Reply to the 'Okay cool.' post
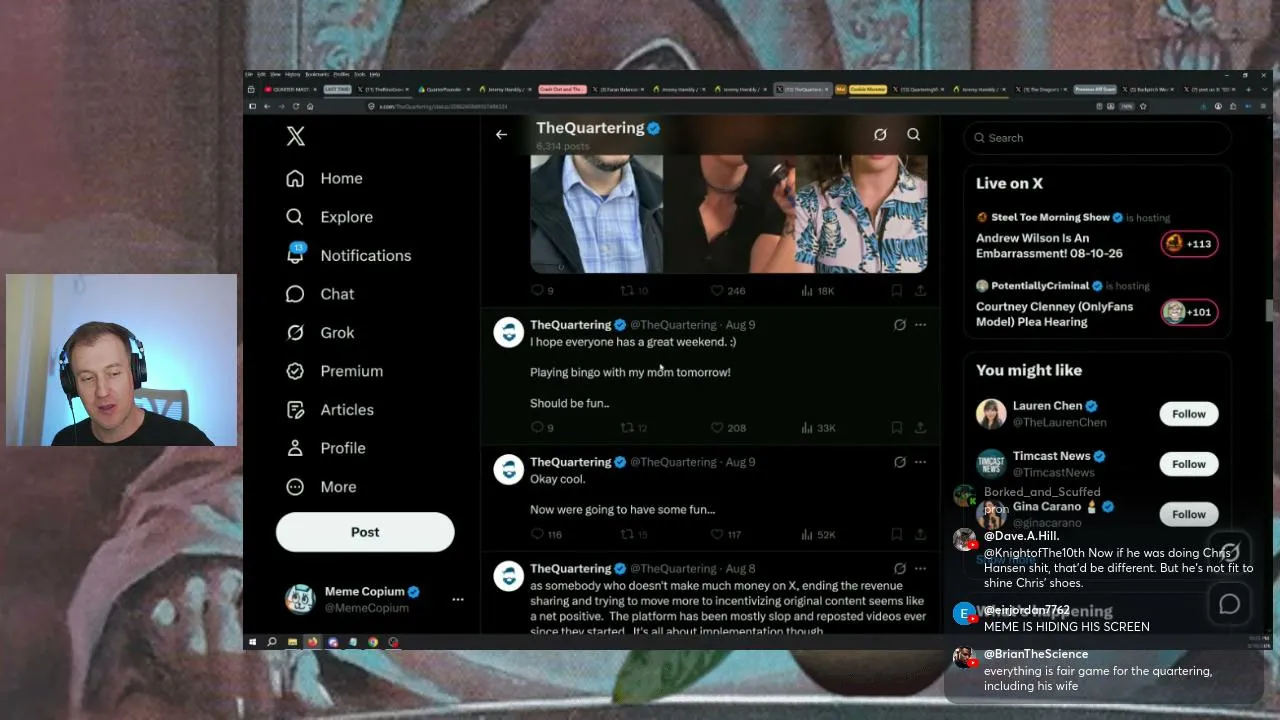 click(x=546, y=535)
